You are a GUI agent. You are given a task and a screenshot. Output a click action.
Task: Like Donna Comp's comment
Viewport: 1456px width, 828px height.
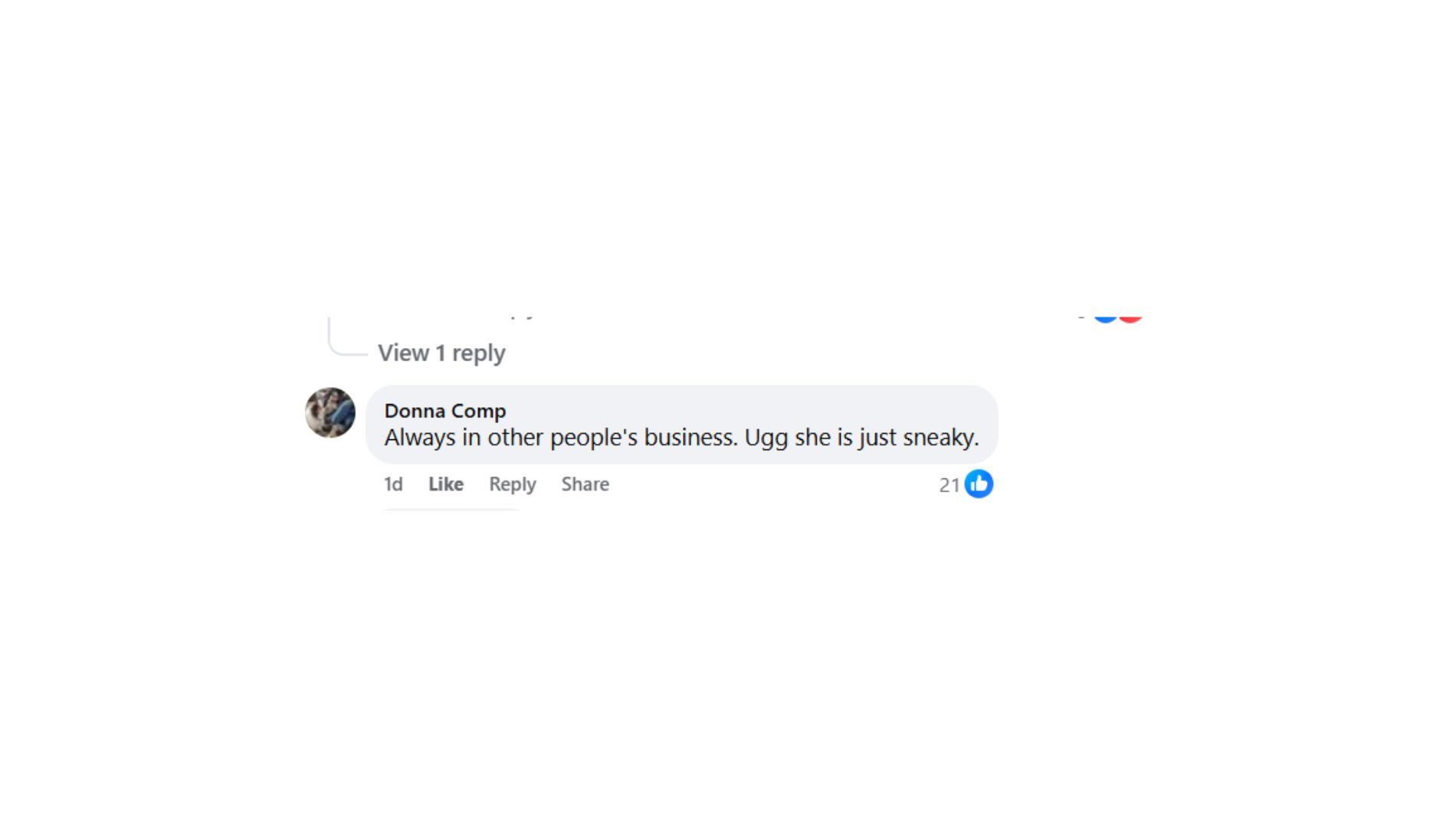coord(446,485)
